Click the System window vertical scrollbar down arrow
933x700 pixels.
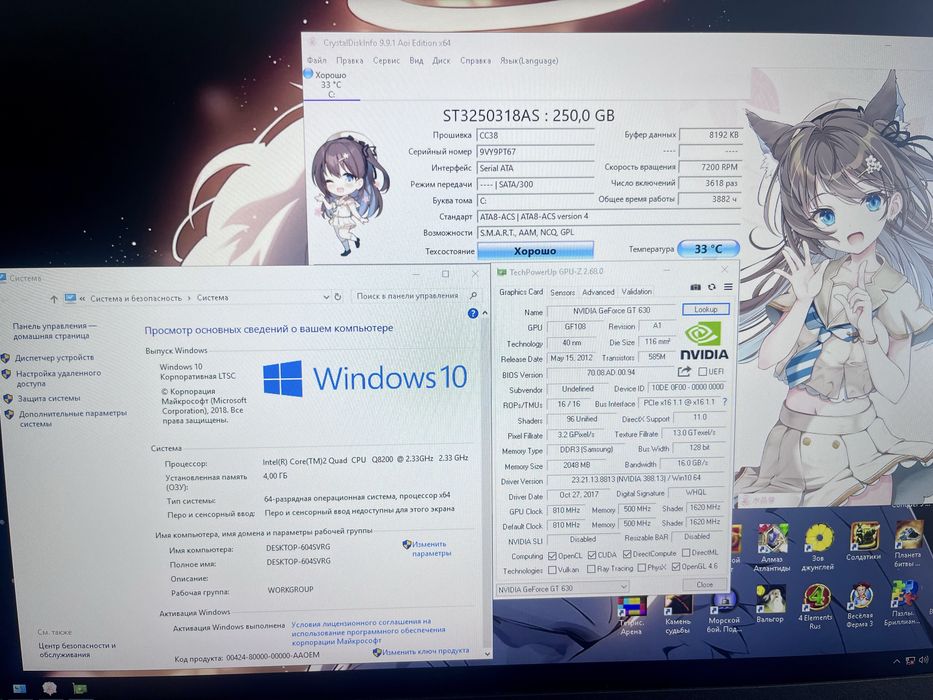pyautogui.click(x=487, y=653)
